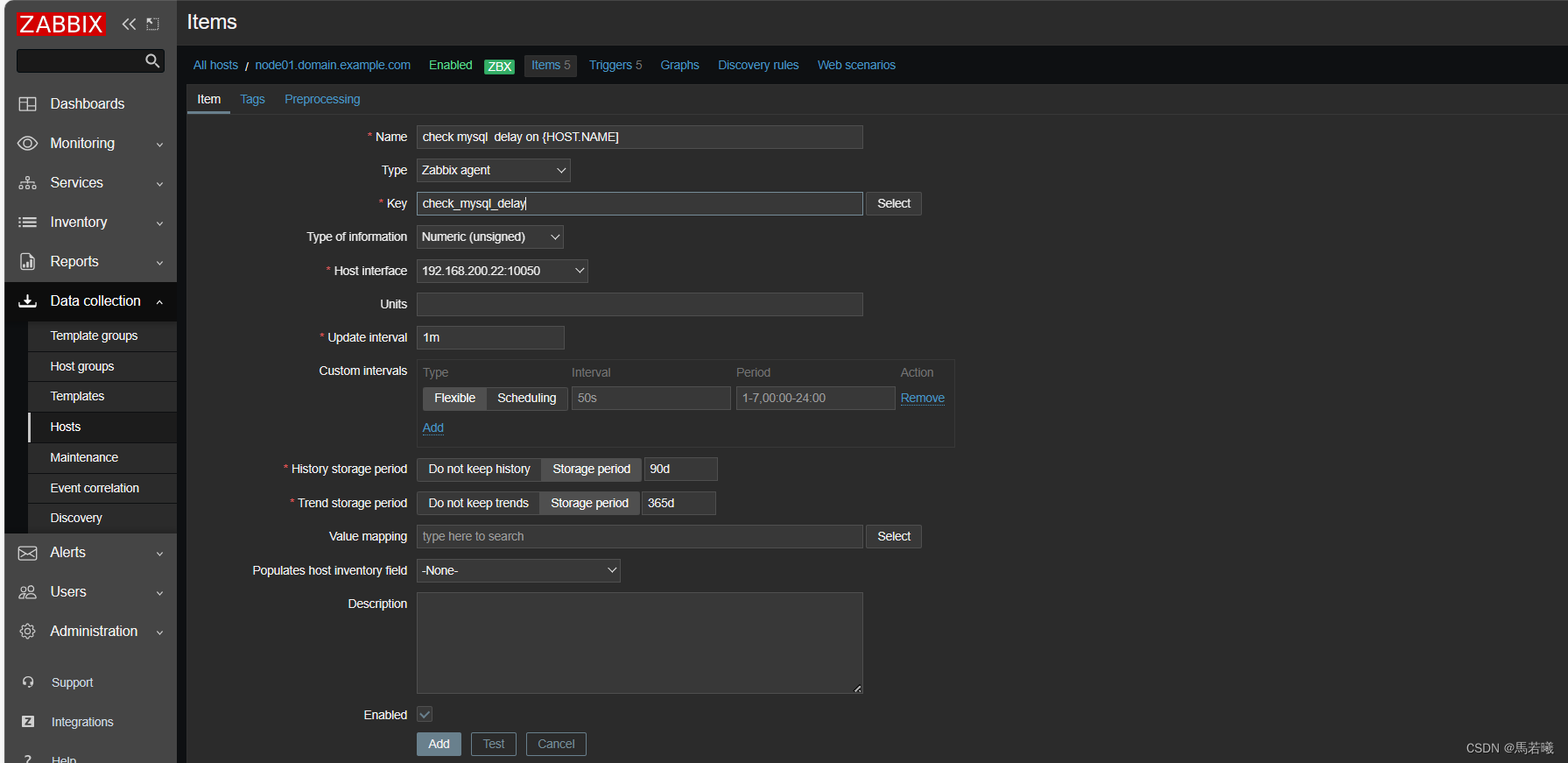1568x763 pixels.
Task: Choose trend Storage period option
Action: [589, 503]
